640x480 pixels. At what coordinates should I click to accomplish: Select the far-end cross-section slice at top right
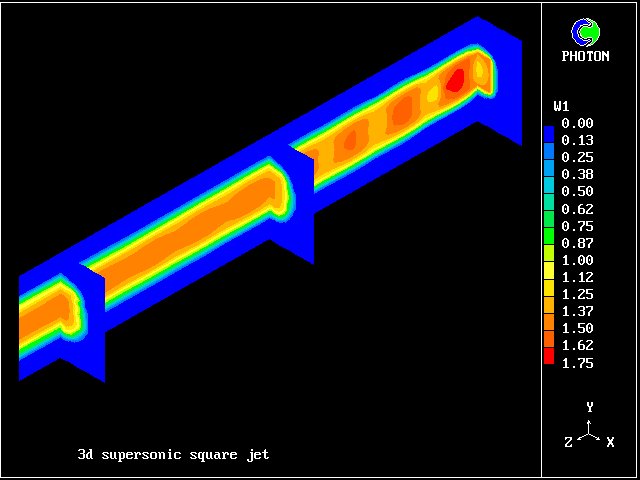(498, 80)
